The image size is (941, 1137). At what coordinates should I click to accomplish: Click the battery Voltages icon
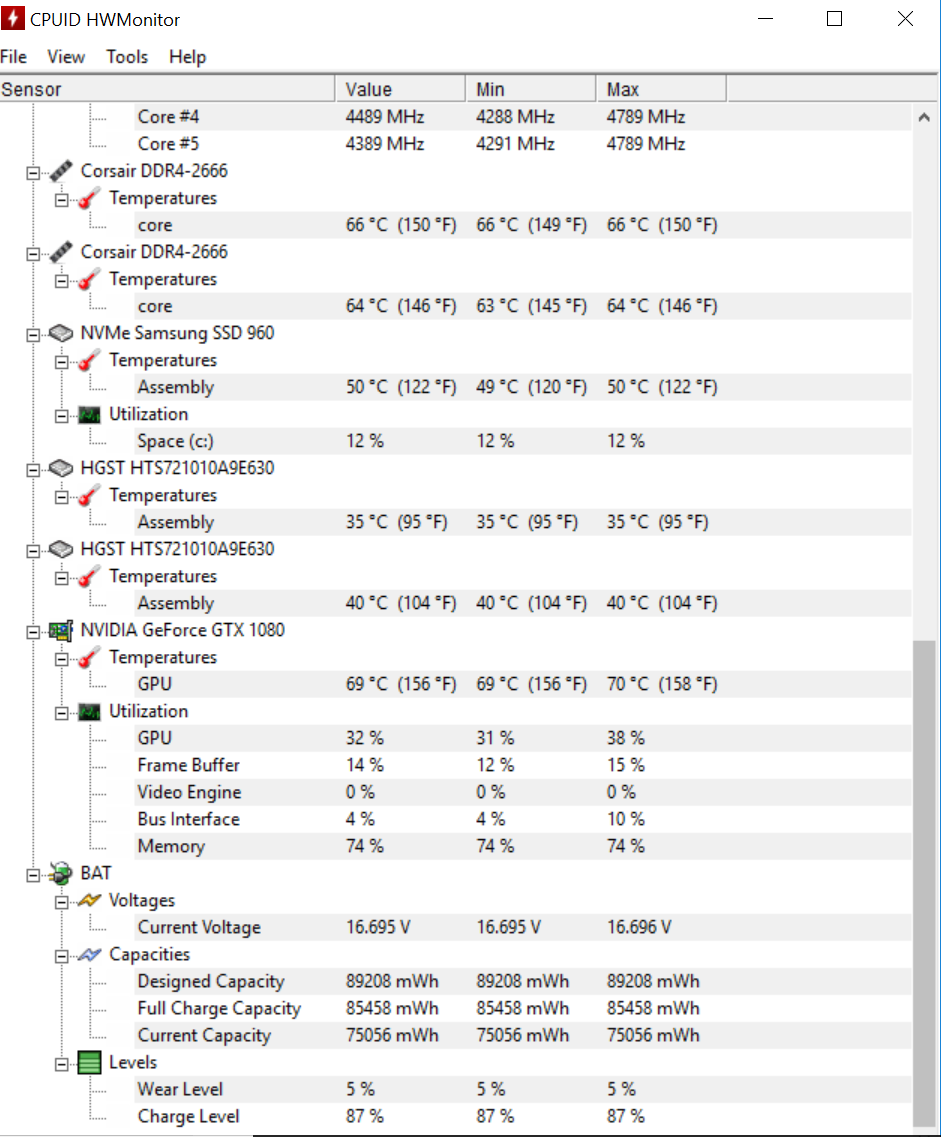[x=90, y=900]
